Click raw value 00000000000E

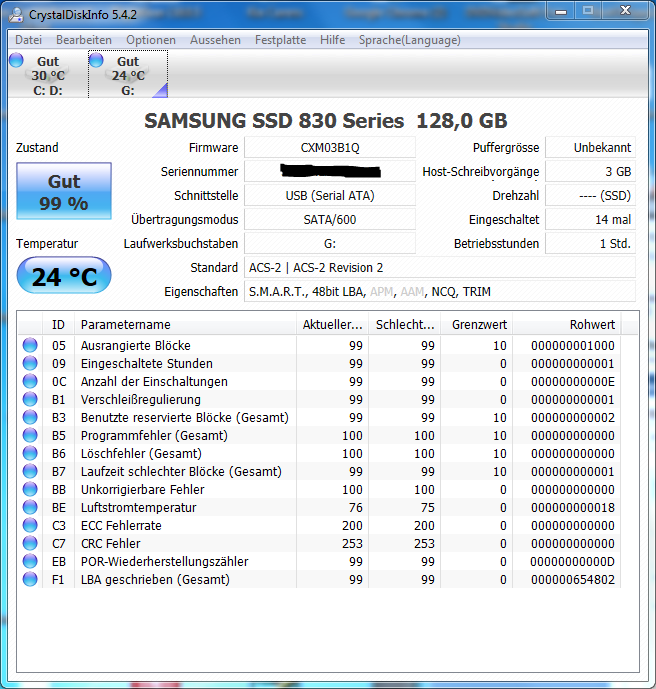(573, 382)
